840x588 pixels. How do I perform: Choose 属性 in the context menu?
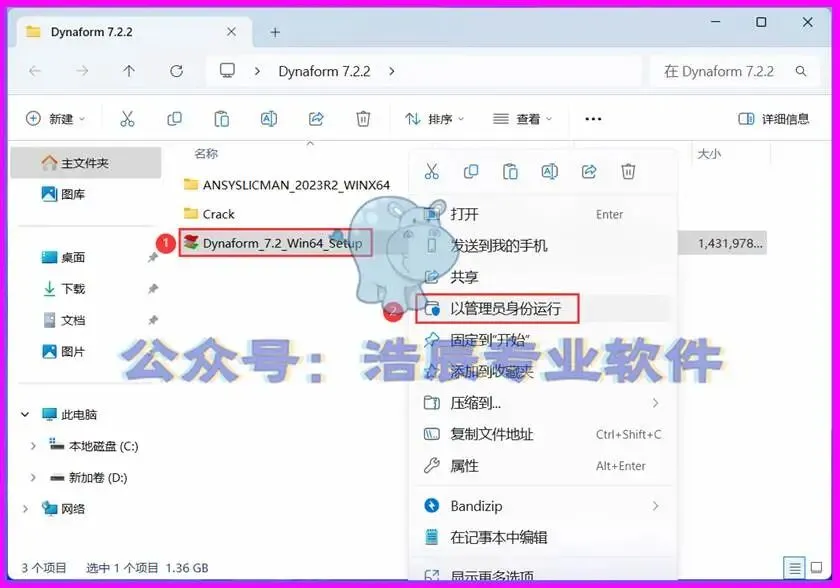click(x=543, y=466)
